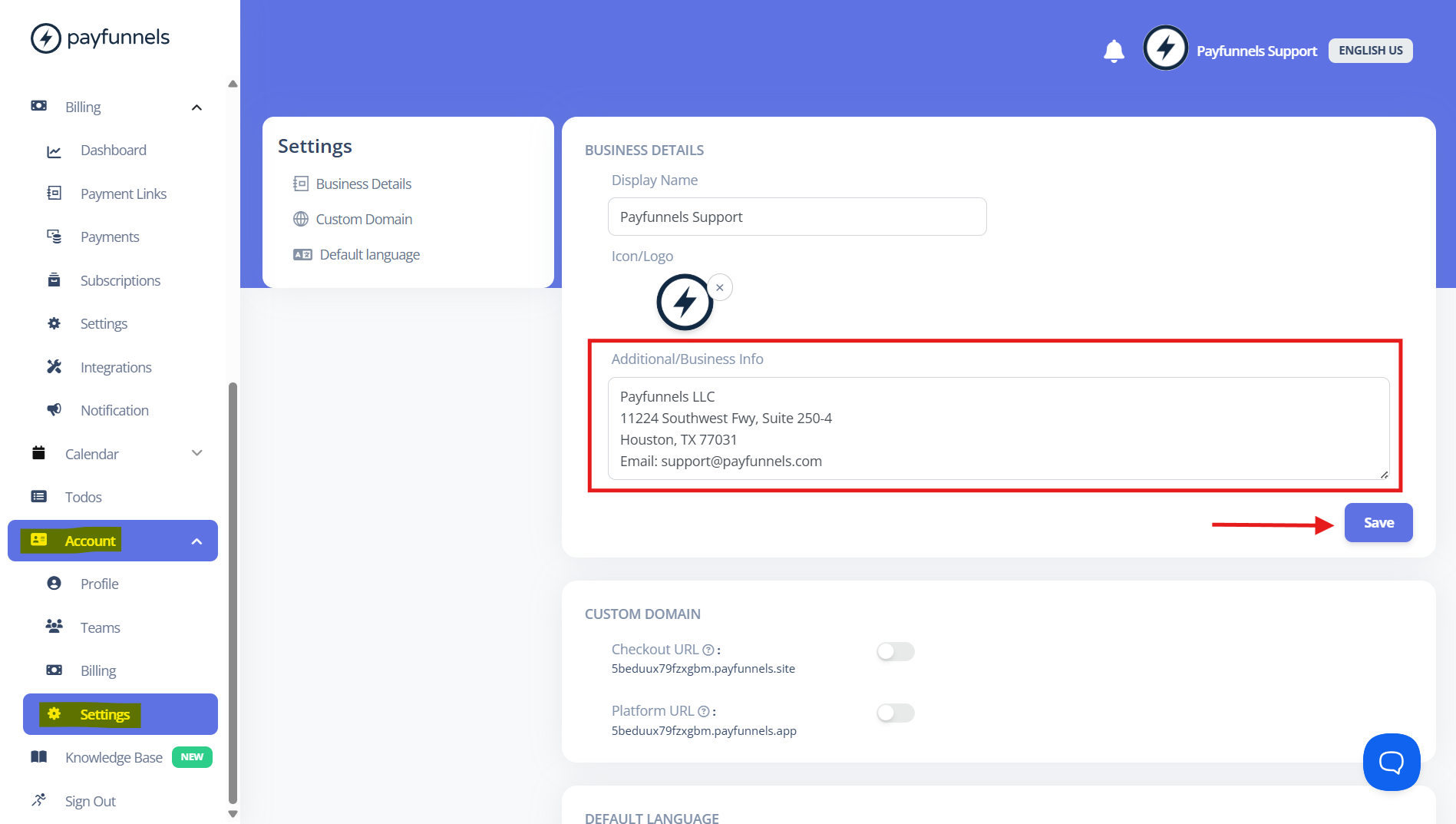This screenshot has height=824, width=1456.
Task: Click the Additional/Business Info text area
Action: (999, 429)
